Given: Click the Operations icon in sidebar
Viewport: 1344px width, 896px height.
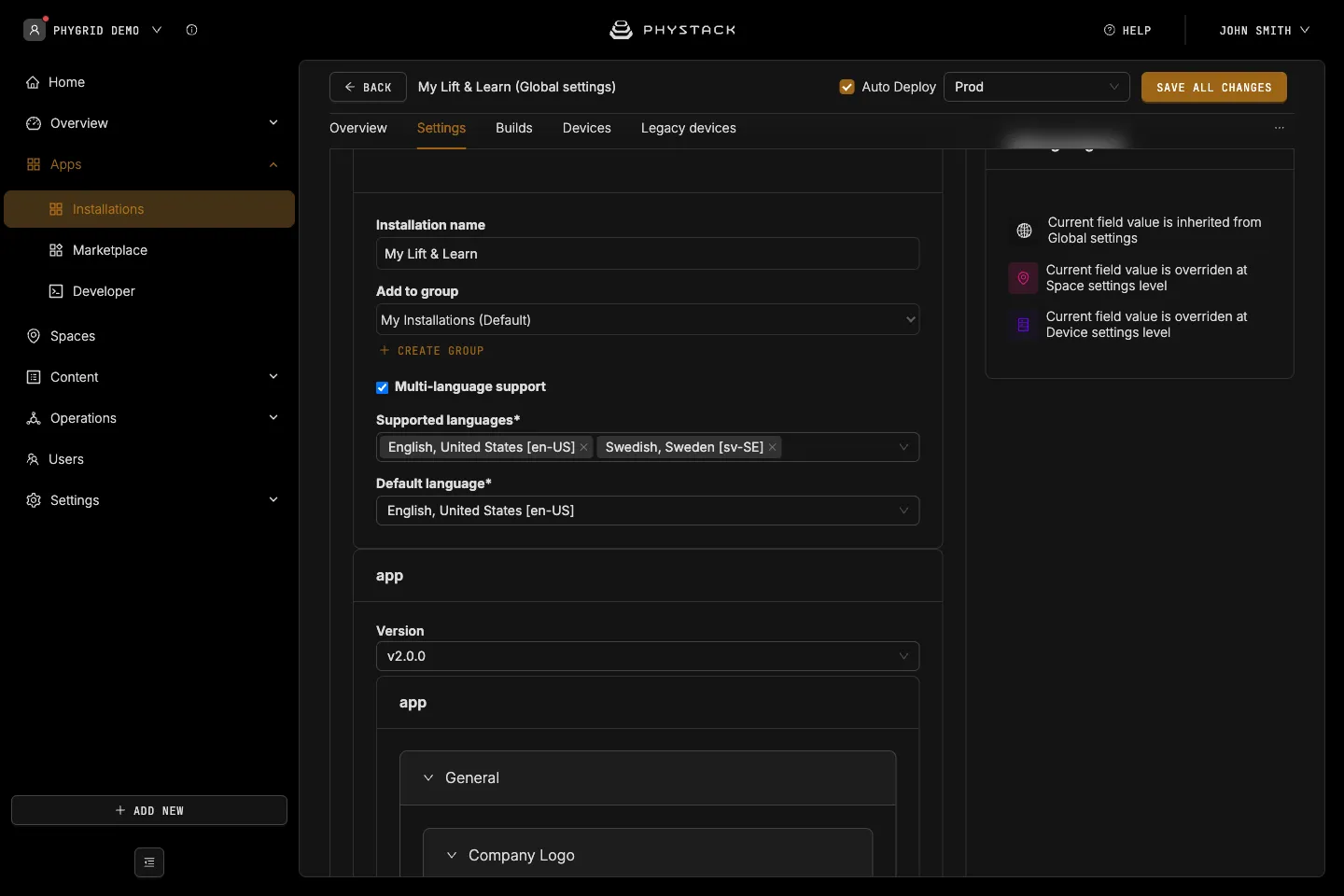Looking at the screenshot, I should click(34, 418).
